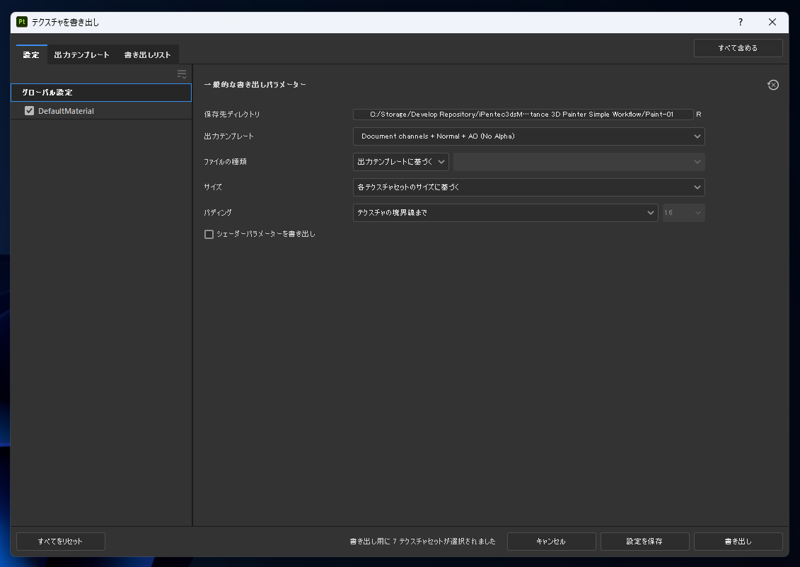This screenshot has height=567, width=800.
Task: Open the ファイルの種類 format dropdown
Action: coord(401,162)
